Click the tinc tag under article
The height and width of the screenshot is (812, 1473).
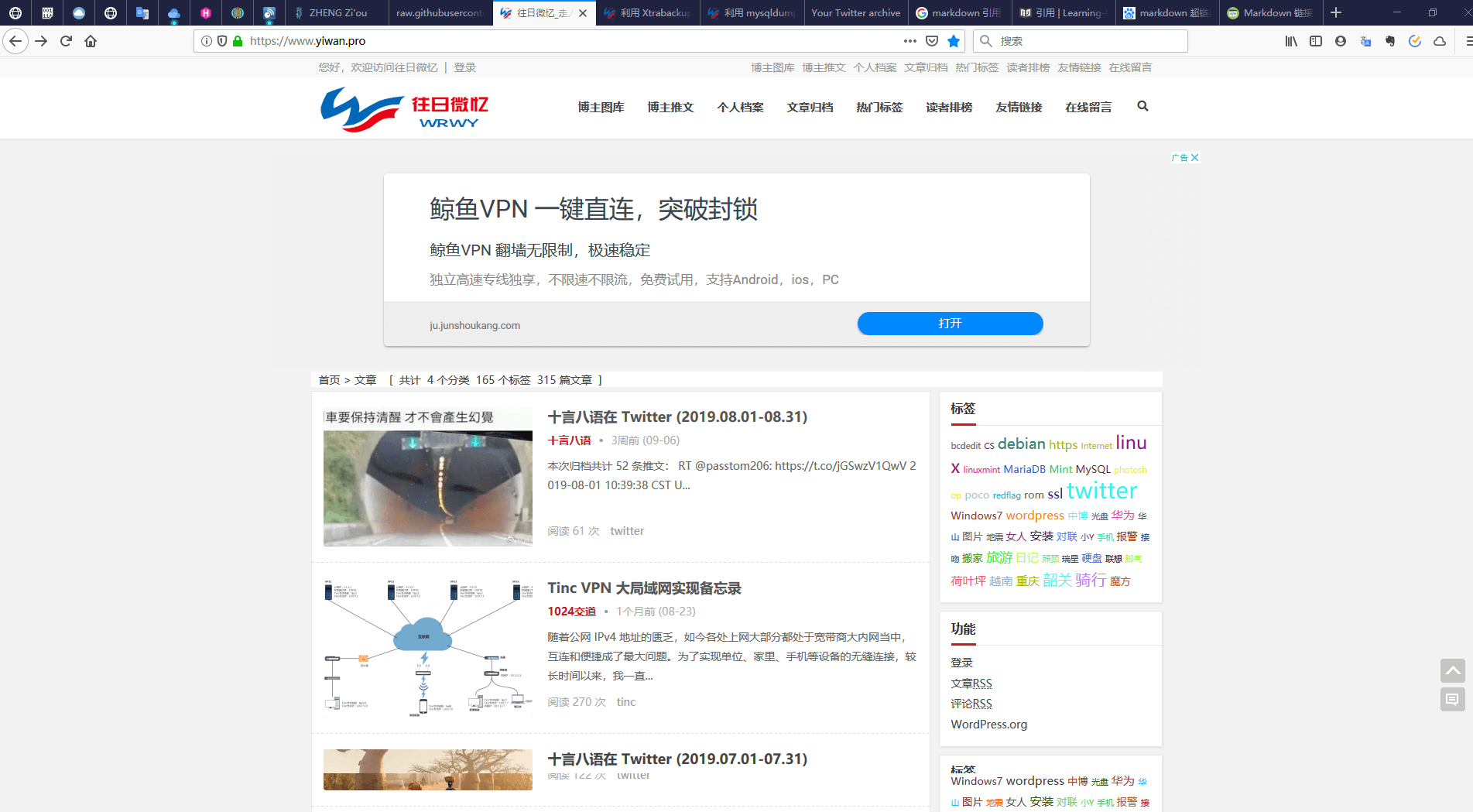[x=625, y=702]
